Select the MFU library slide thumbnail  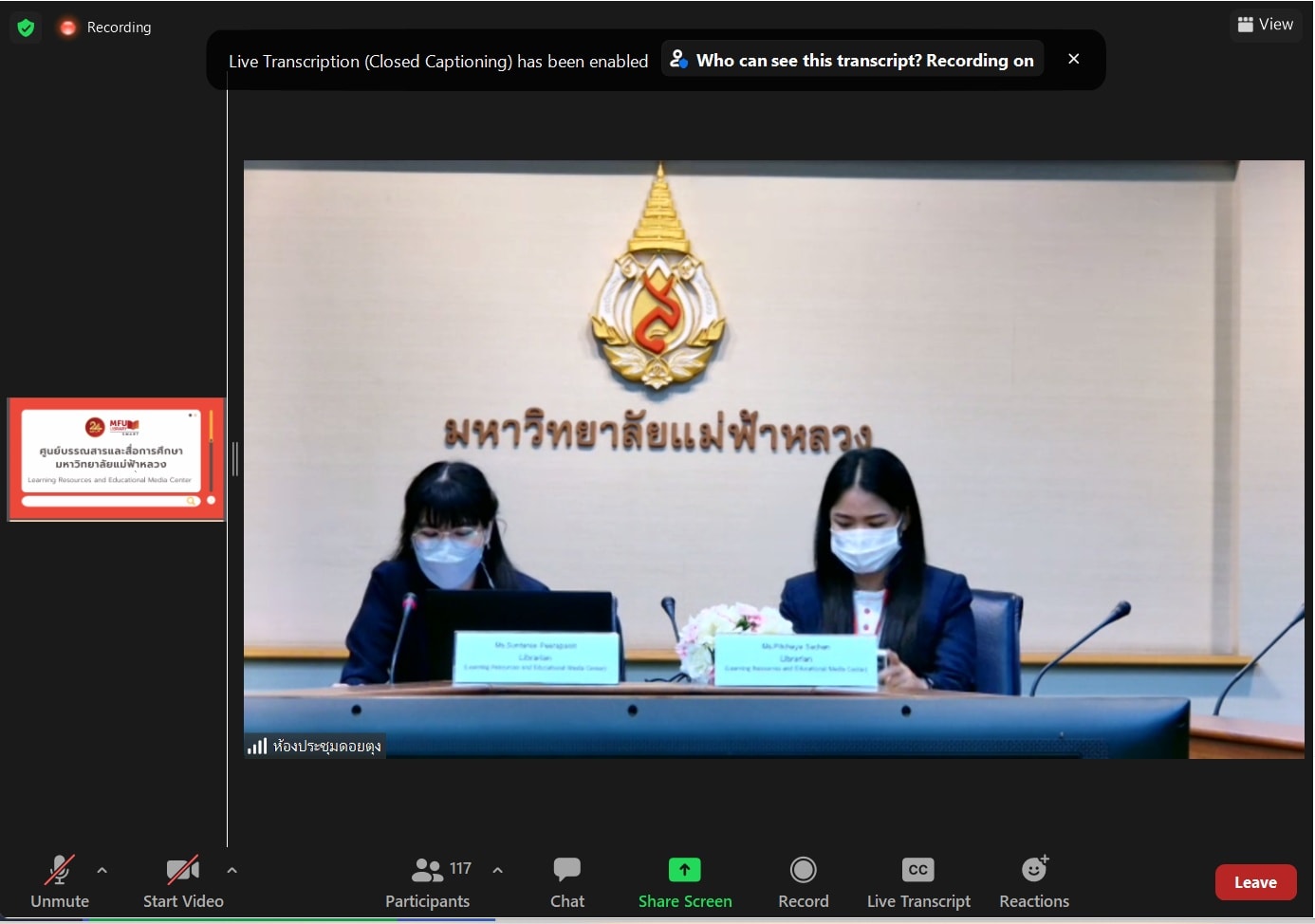pyautogui.click(x=116, y=459)
